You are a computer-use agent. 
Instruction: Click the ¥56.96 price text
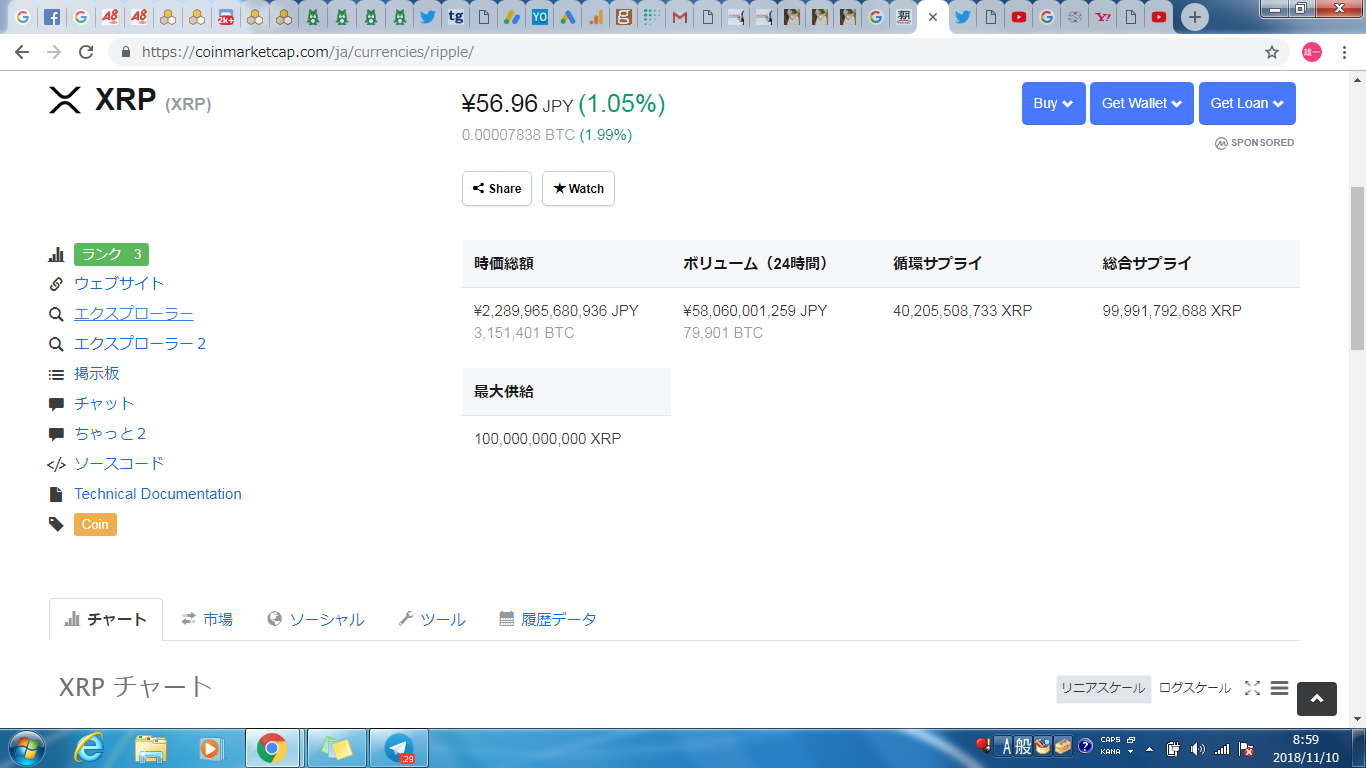tap(500, 104)
